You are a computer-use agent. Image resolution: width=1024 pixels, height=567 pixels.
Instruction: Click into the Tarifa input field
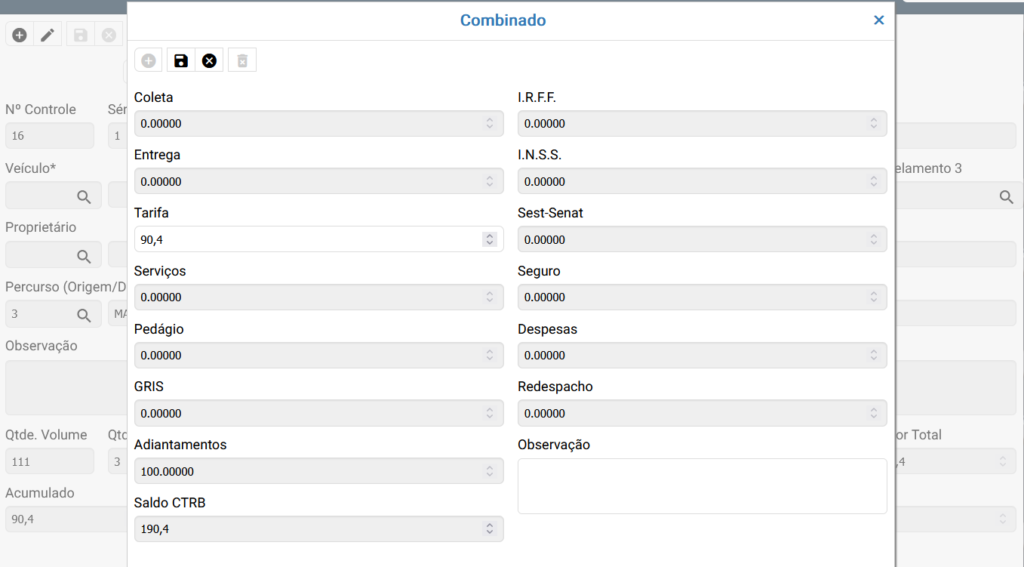305,239
